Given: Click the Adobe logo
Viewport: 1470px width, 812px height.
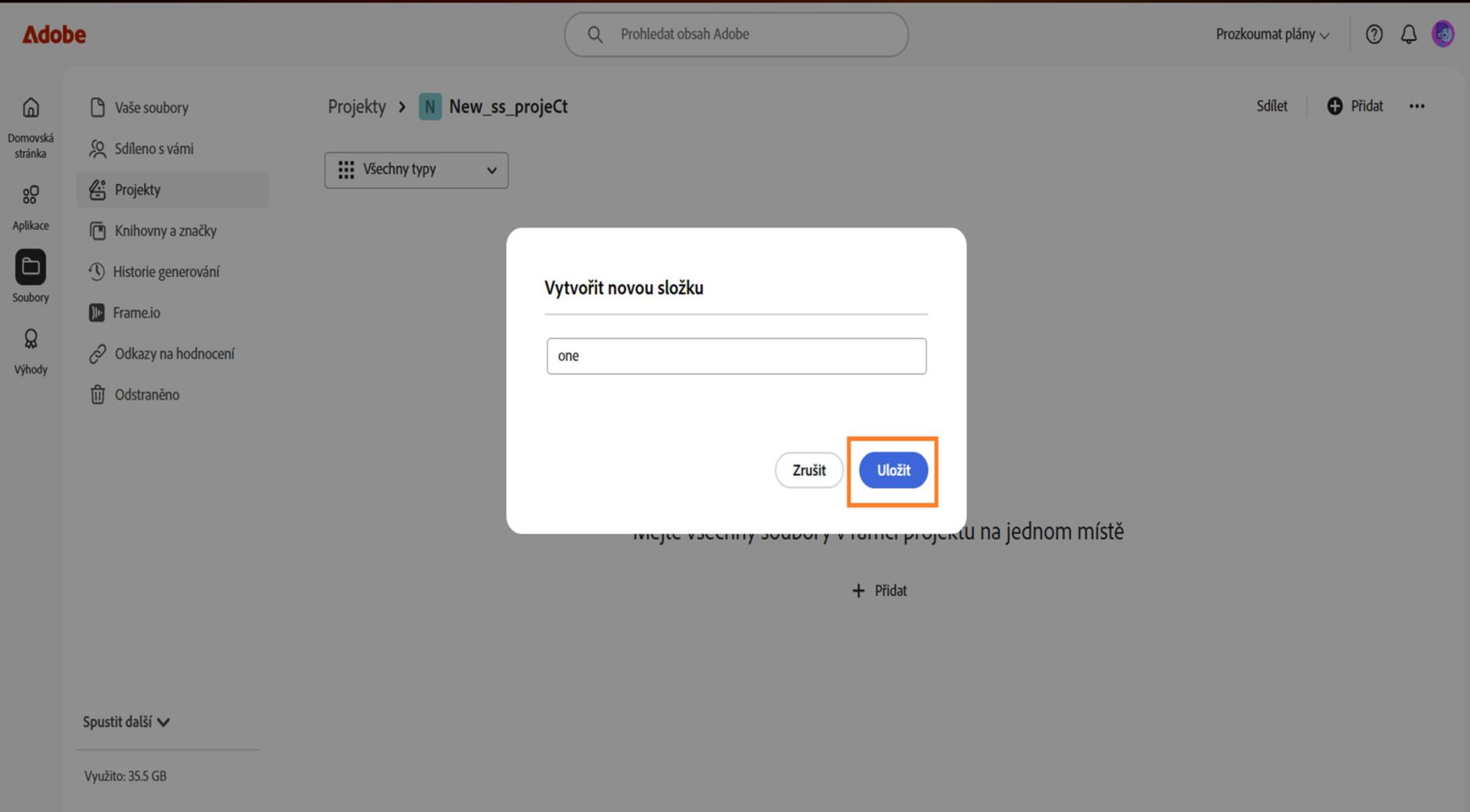Looking at the screenshot, I should tap(54, 34).
